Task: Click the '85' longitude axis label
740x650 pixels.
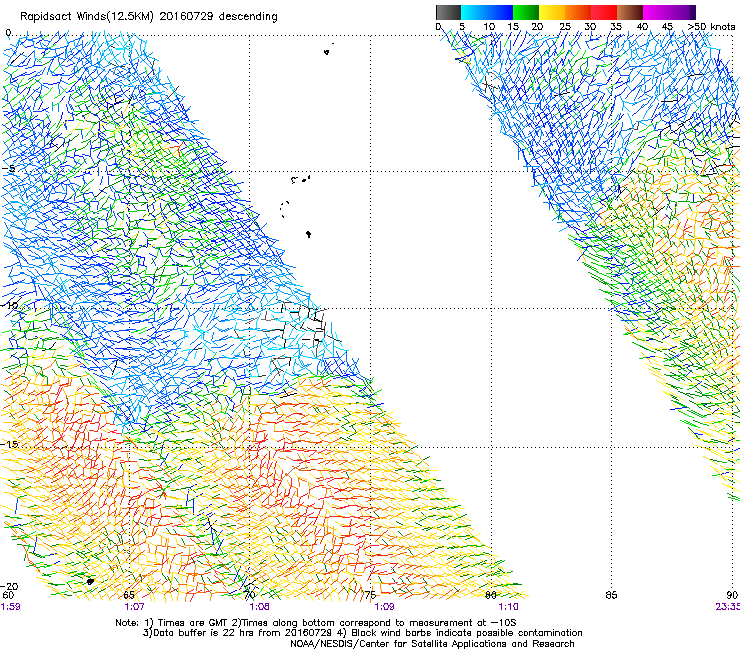Action: pos(611,595)
